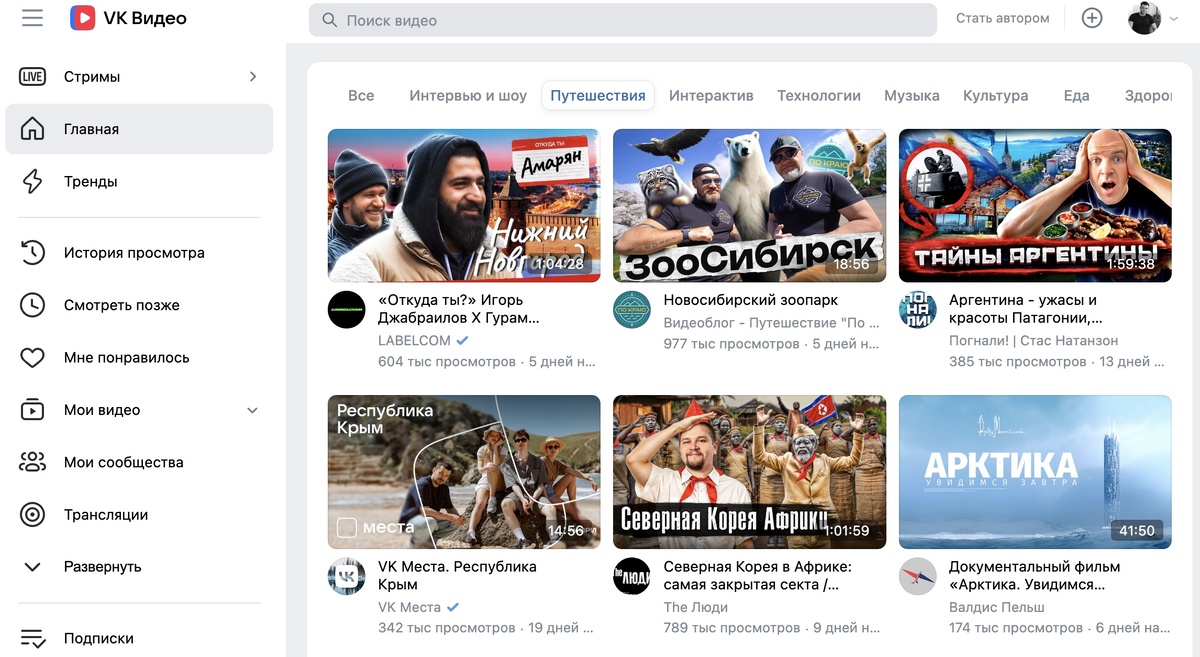Switch to Технологии tab
Image resolution: width=1200 pixels, height=657 pixels.
(819, 96)
